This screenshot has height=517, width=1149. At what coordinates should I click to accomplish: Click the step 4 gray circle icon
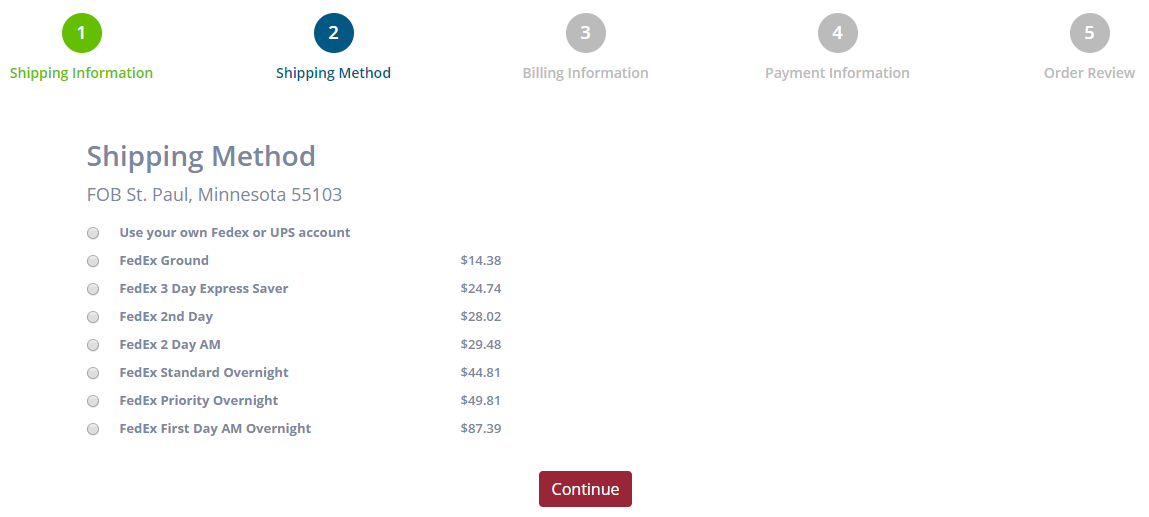point(837,33)
